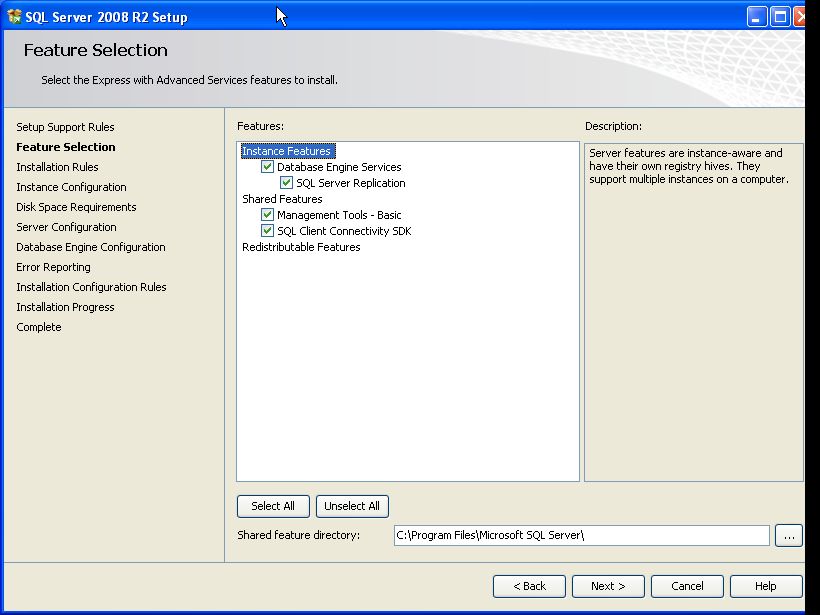This screenshot has width=820, height=615.
Task: Browse for the shared feature directory
Action: tap(789, 536)
